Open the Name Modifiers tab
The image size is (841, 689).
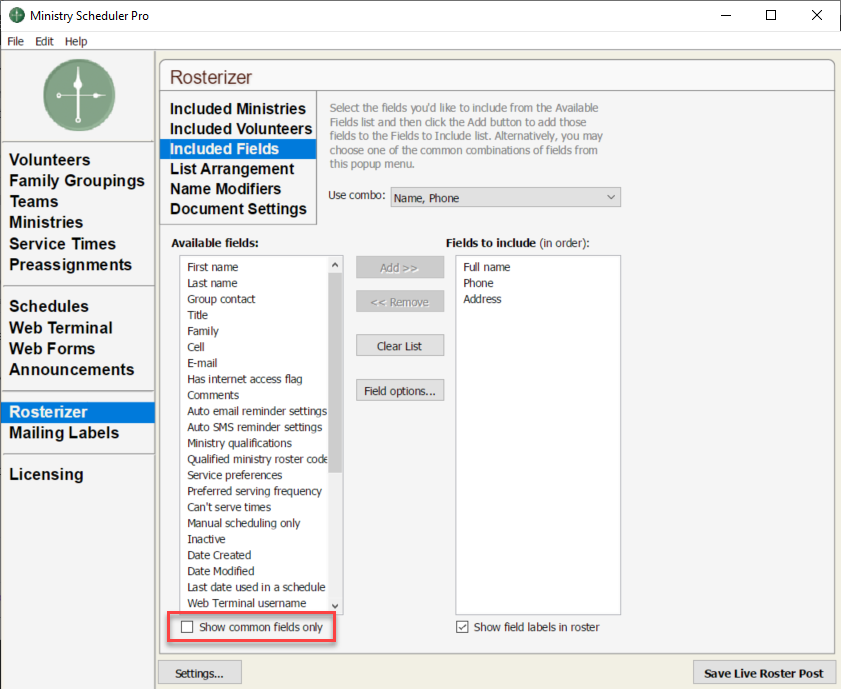(x=238, y=189)
